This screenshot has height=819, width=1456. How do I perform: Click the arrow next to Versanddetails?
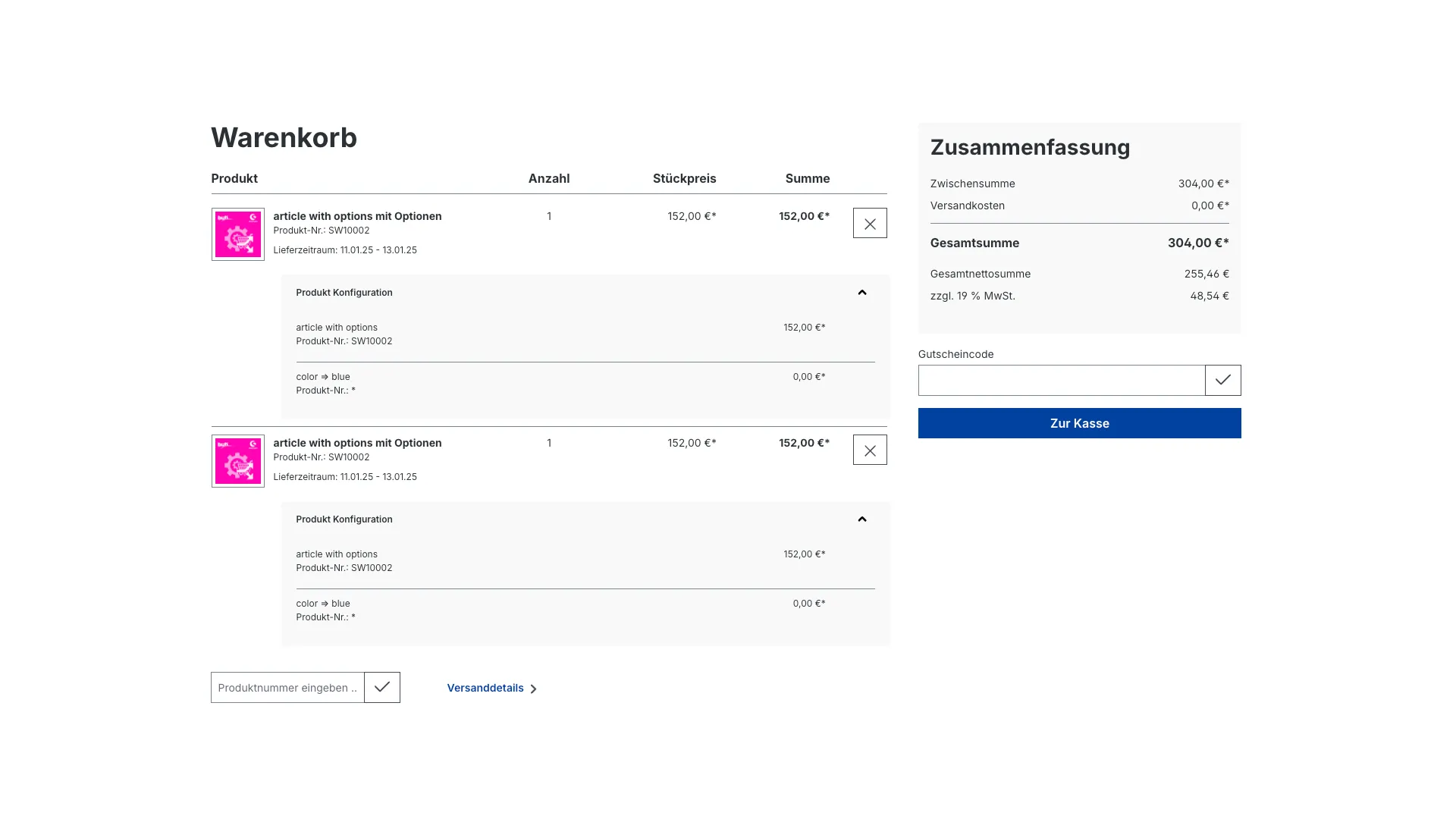[535, 689]
